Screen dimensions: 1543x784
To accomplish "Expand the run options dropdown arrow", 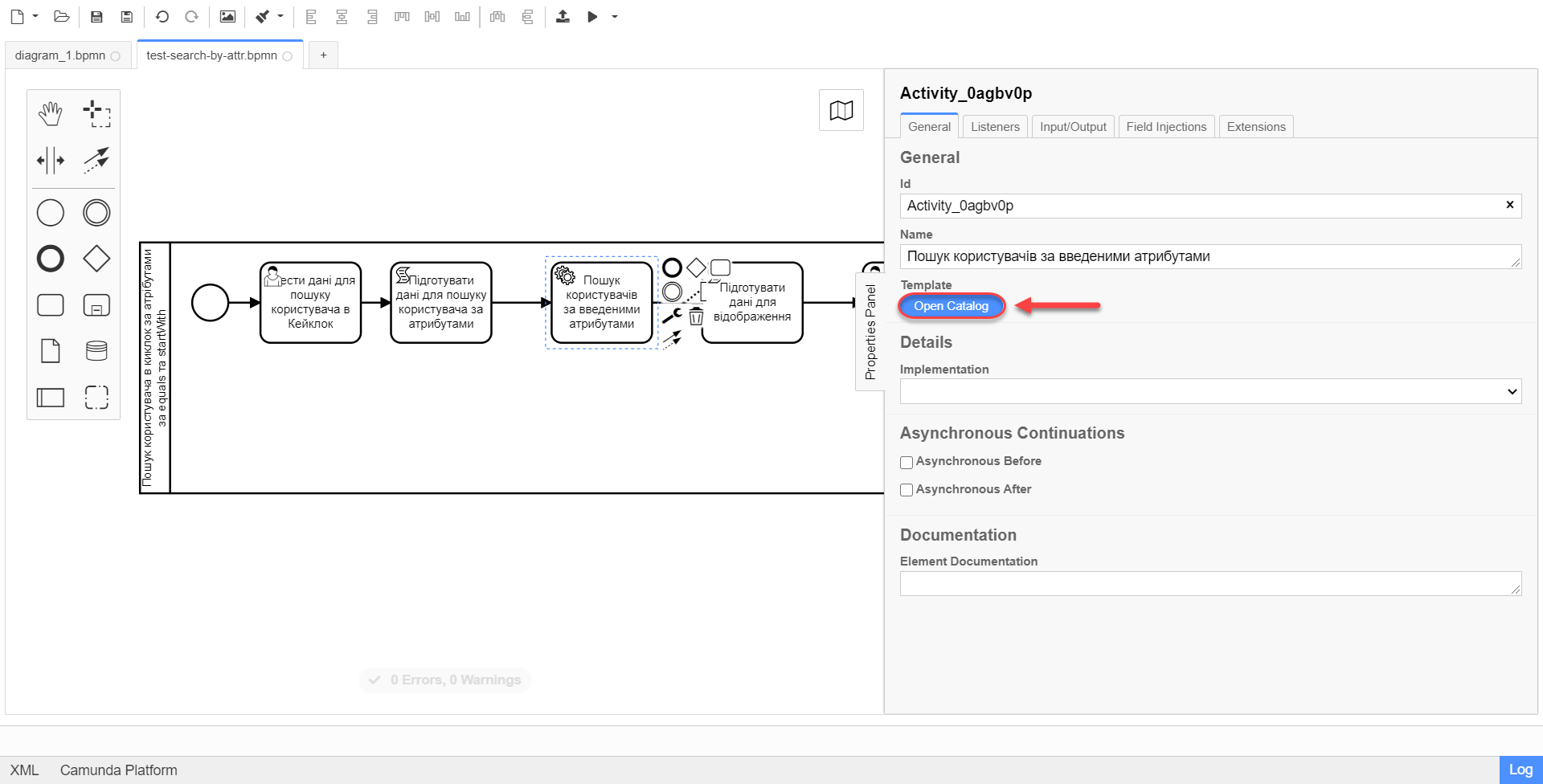I will (615, 17).
